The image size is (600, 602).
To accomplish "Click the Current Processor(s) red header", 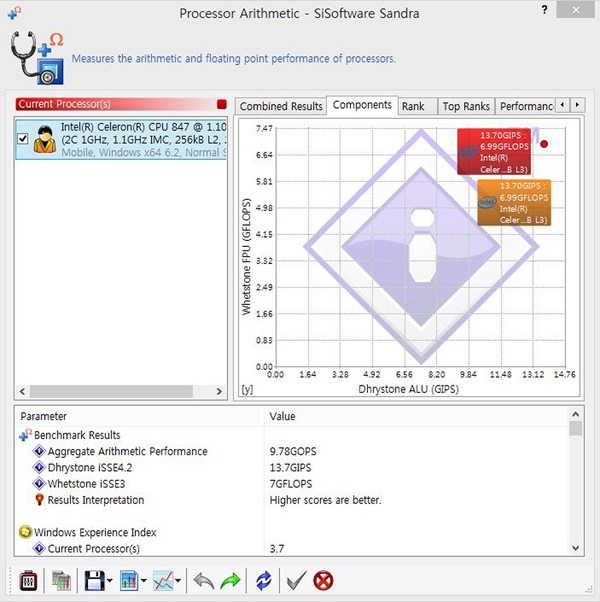I will pos(121,104).
